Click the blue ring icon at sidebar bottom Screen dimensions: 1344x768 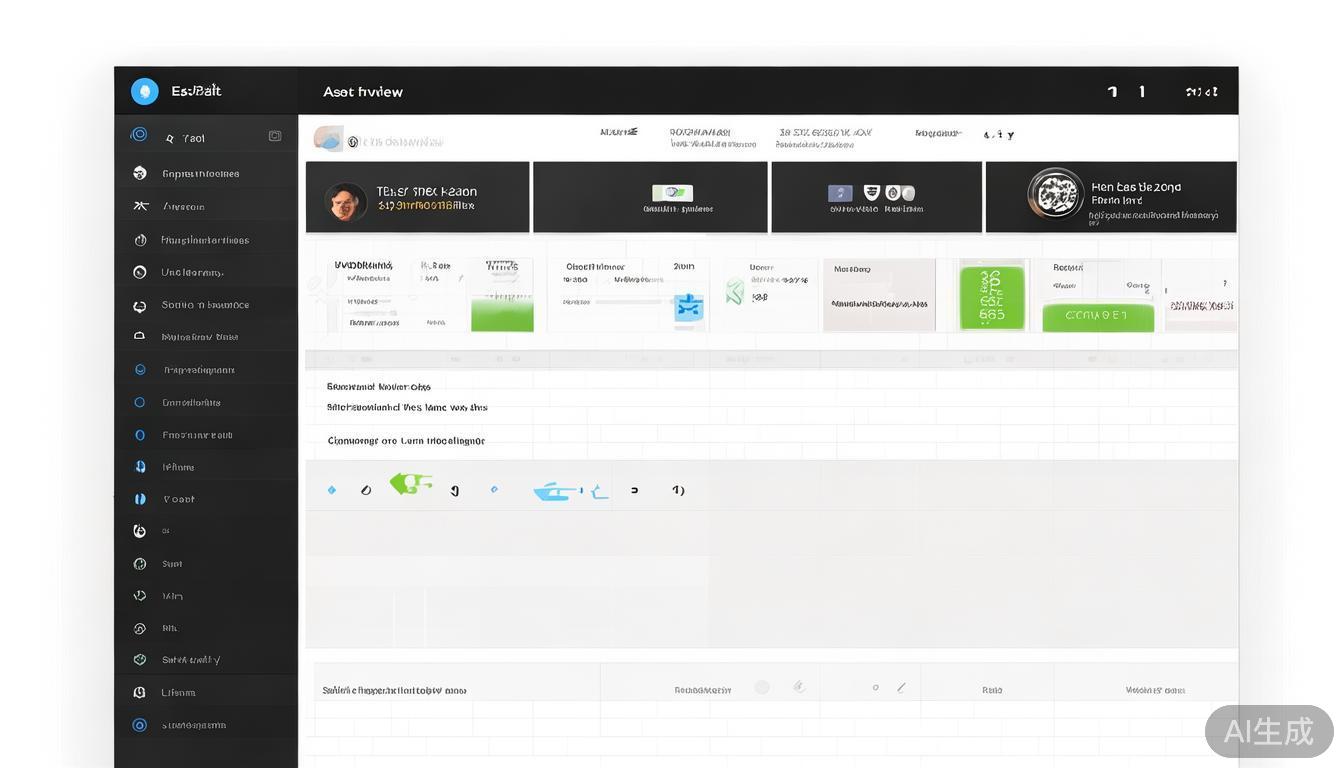click(140, 725)
